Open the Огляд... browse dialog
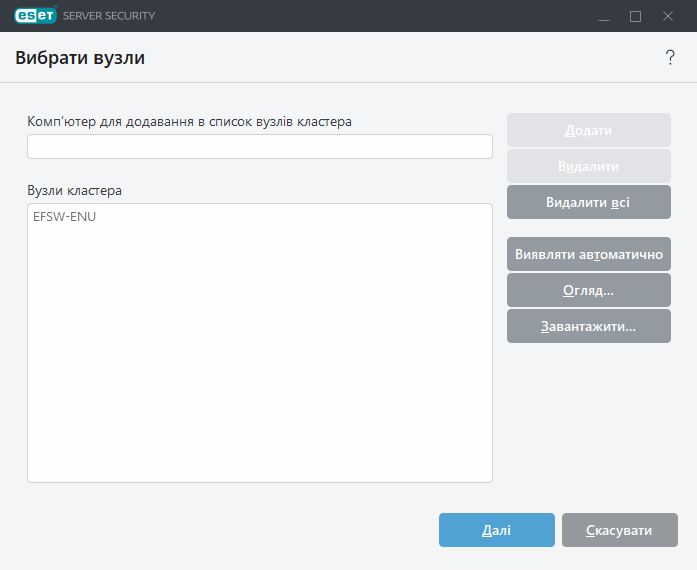The image size is (697, 570). coord(588,290)
